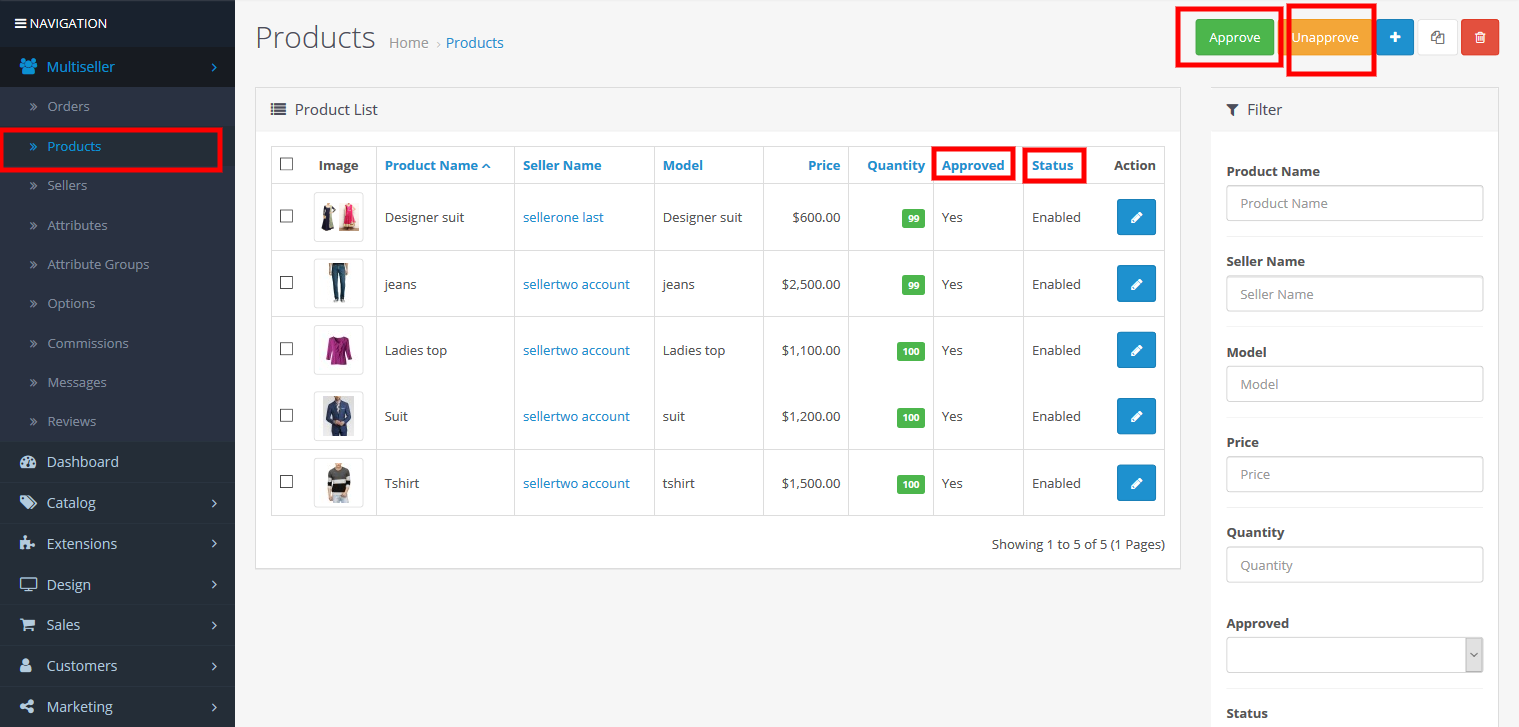Check the Suit row checkbox
The image size is (1519, 727).
[287, 415]
